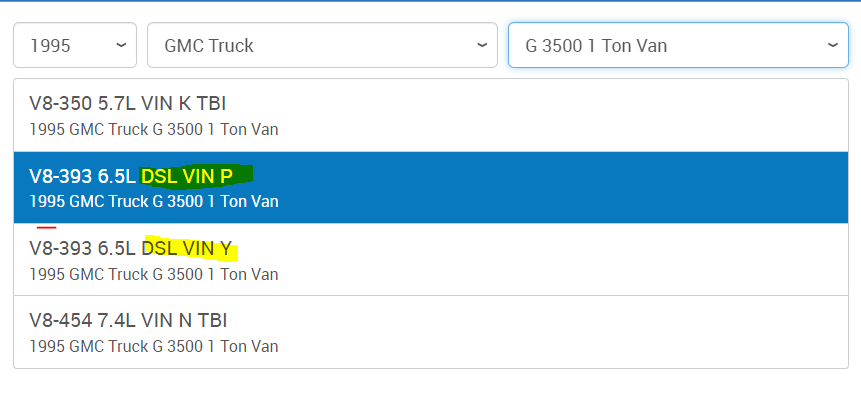Expand the G 3500 1 Ton Van model dropdown

pos(678,45)
